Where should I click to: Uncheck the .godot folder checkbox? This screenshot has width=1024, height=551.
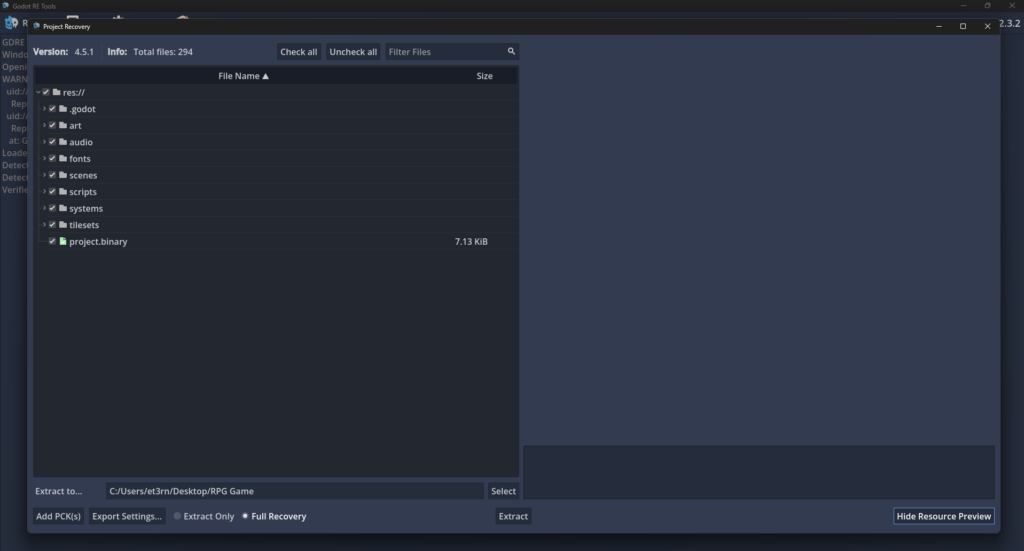pyautogui.click(x=52, y=109)
